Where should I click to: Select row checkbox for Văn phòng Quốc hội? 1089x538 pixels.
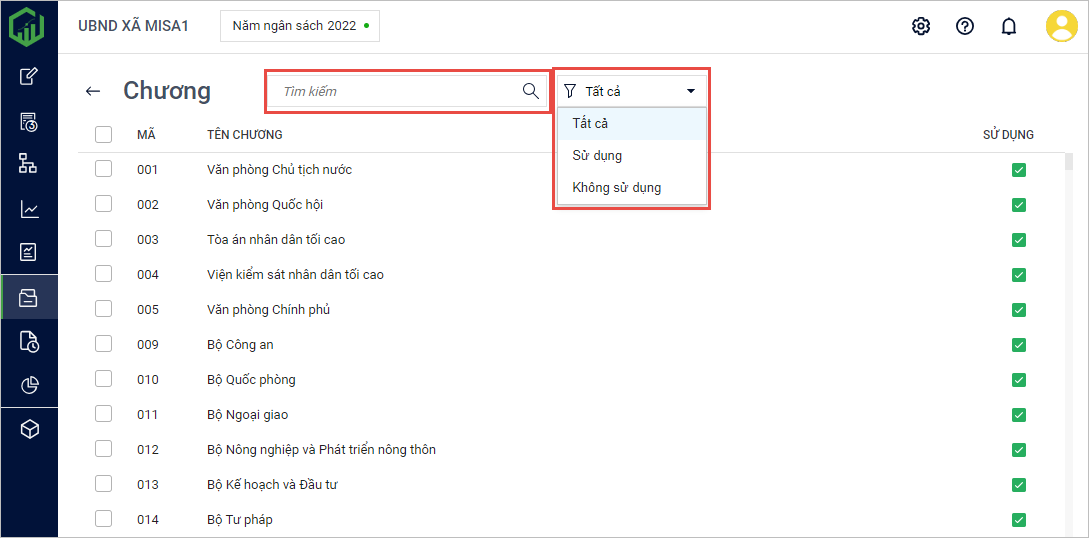(x=104, y=204)
